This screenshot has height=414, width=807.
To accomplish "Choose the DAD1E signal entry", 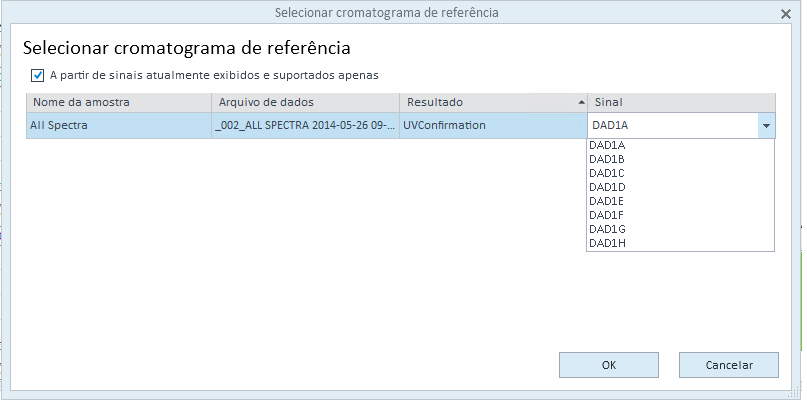I will coord(680,201).
